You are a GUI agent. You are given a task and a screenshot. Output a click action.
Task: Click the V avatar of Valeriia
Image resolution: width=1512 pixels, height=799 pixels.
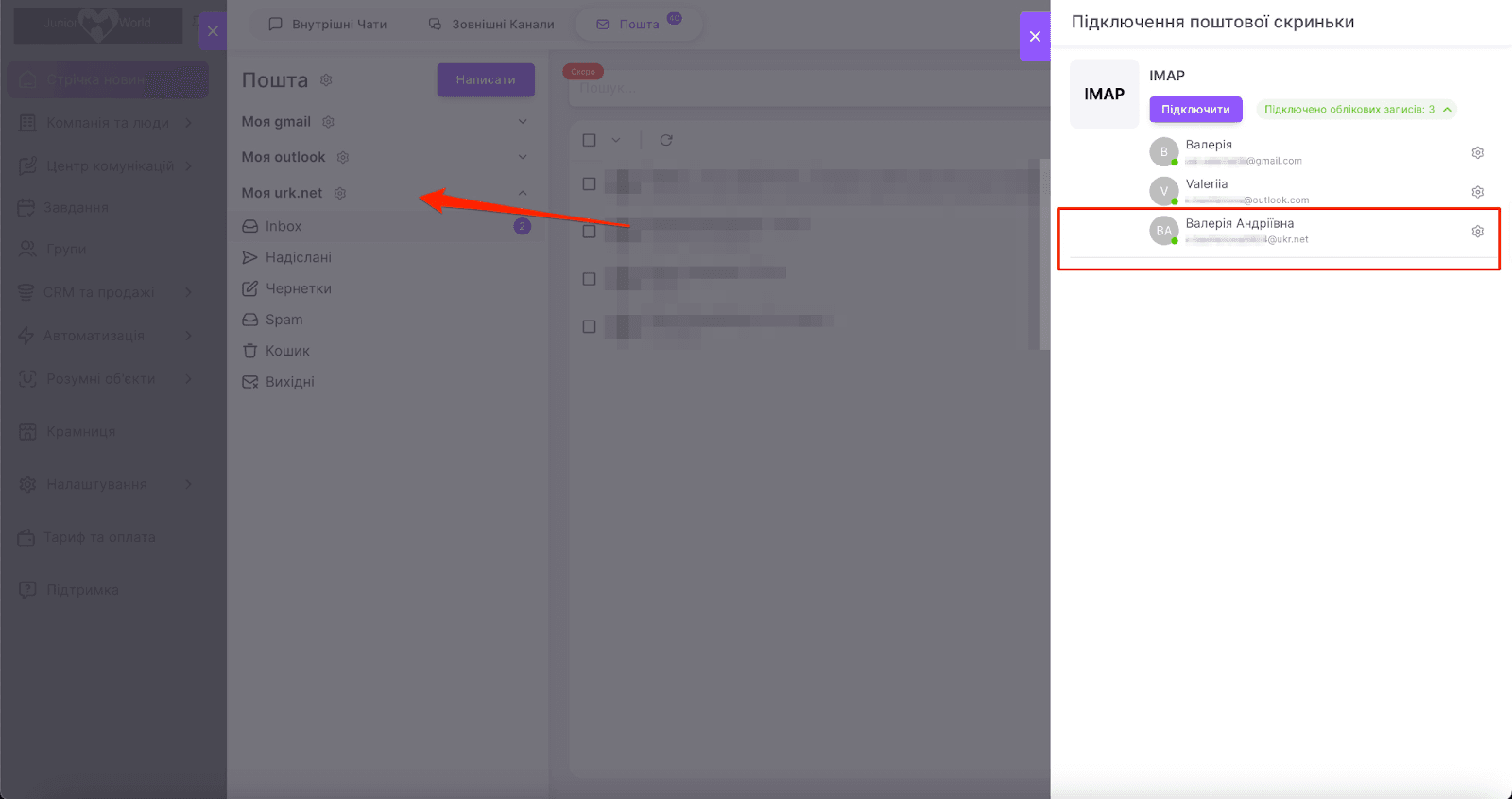(1164, 191)
